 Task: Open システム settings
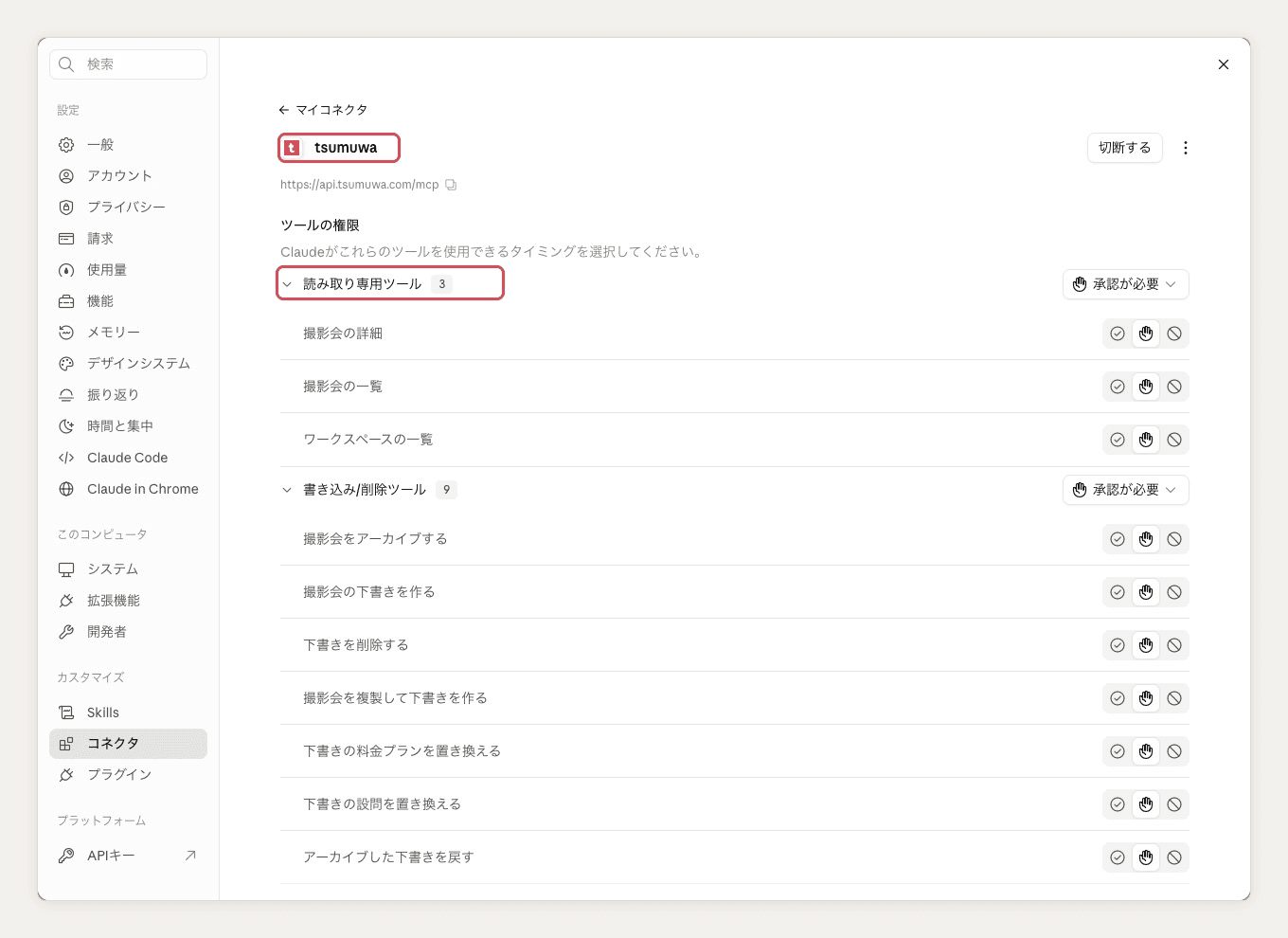coord(128,569)
